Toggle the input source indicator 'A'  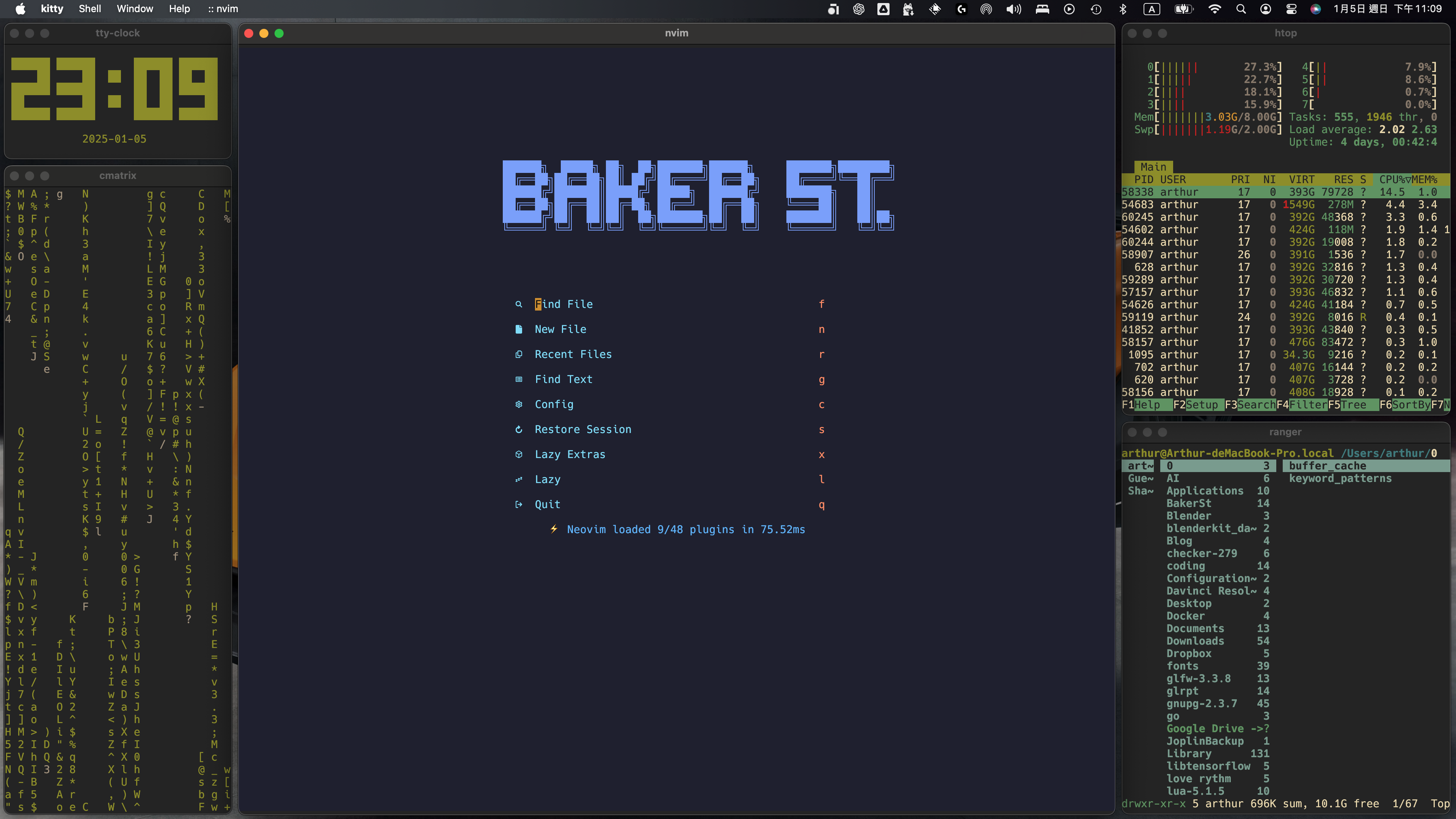click(1152, 9)
